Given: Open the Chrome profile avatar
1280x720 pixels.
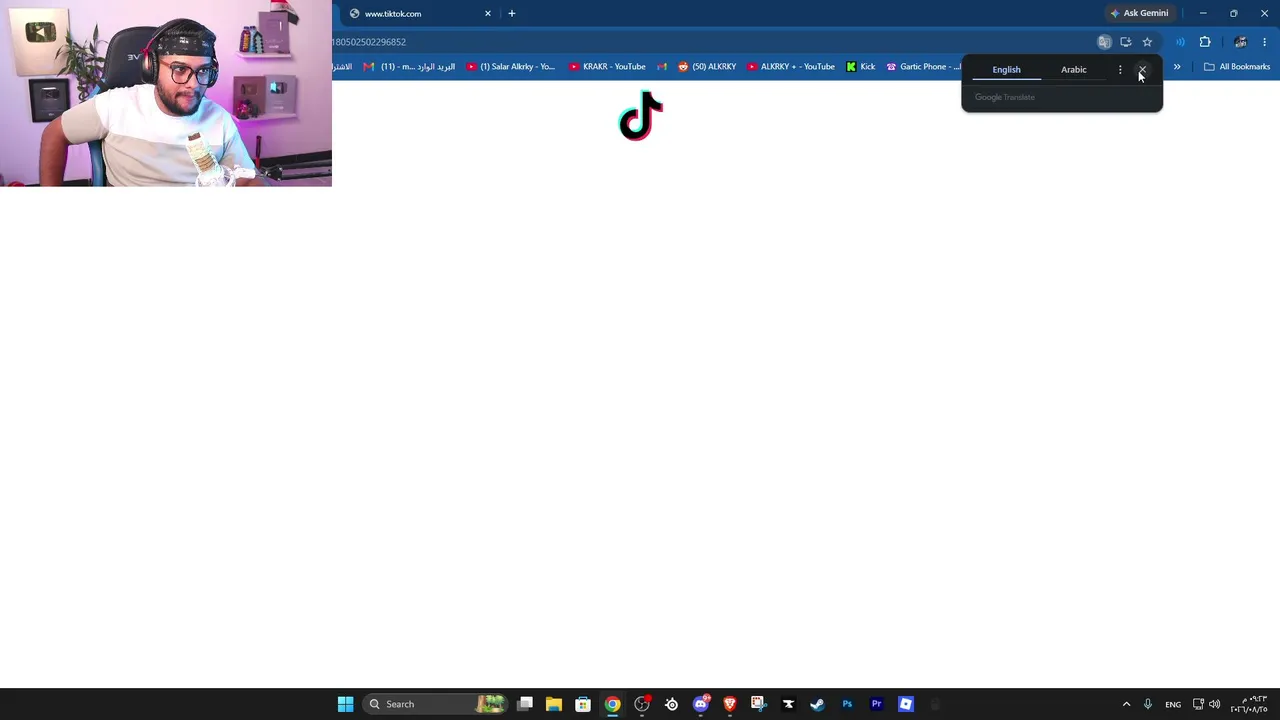Looking at the screenshot, I should tap(1240, 42).
